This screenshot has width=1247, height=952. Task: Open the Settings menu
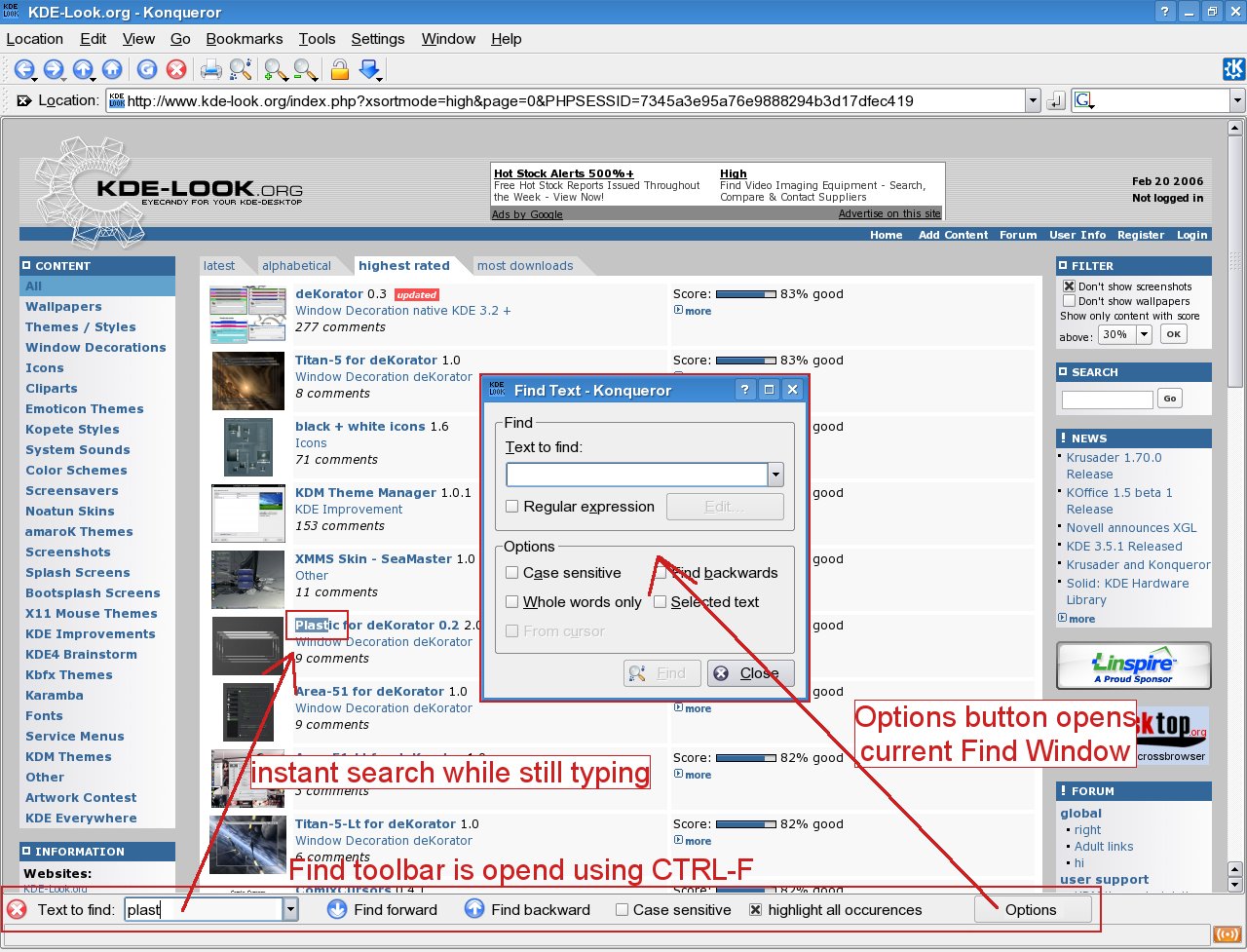[x=378, y=39]
